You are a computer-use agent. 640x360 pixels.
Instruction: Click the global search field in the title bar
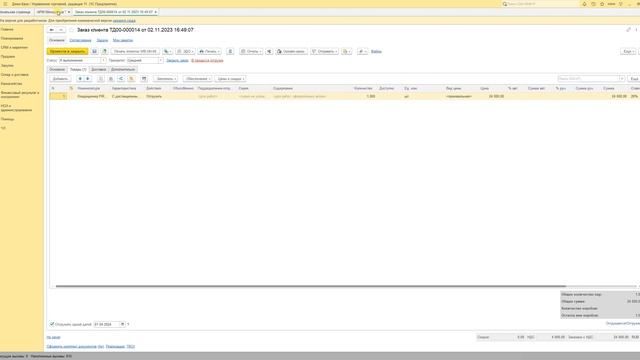pyautogui.click(x=540, y=4)
